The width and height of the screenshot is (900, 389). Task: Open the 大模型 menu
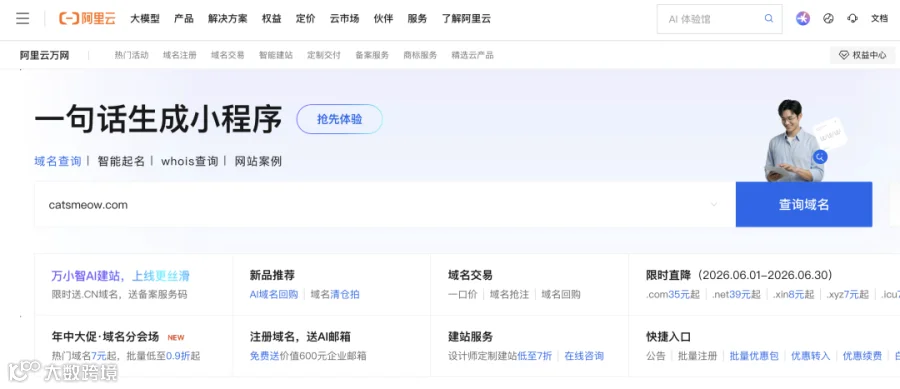pyautogui.click(x=145, y=19)
